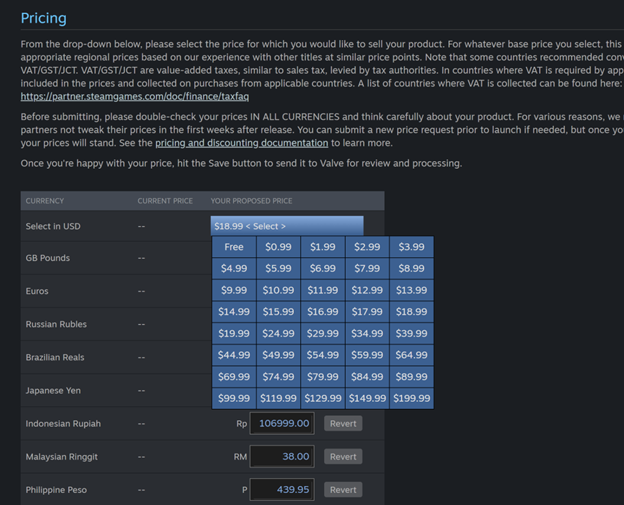Select the $149.99 price
Screen dimensions: 624x505
click(x=367, y=398)
